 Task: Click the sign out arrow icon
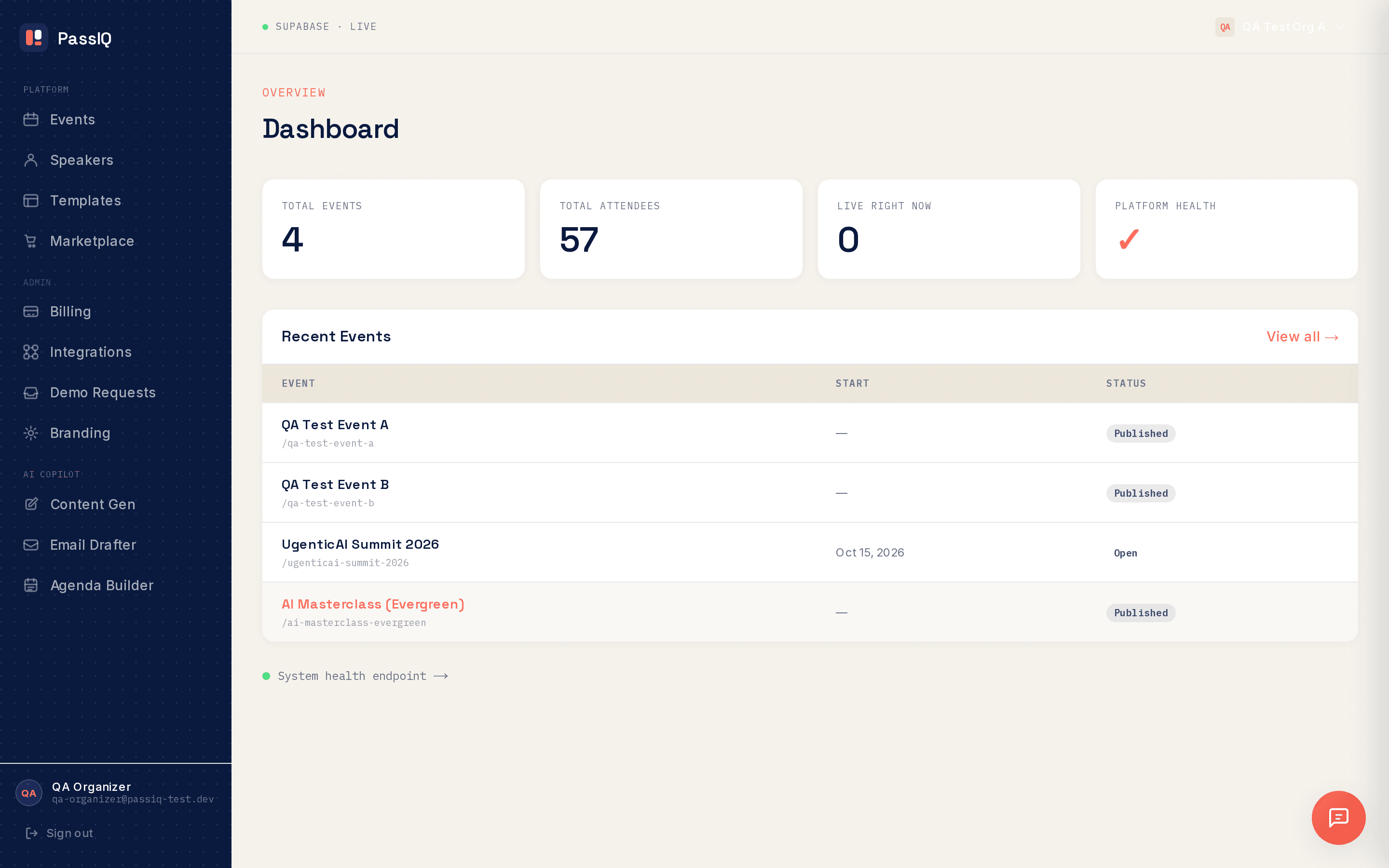(x=31, y=833)
